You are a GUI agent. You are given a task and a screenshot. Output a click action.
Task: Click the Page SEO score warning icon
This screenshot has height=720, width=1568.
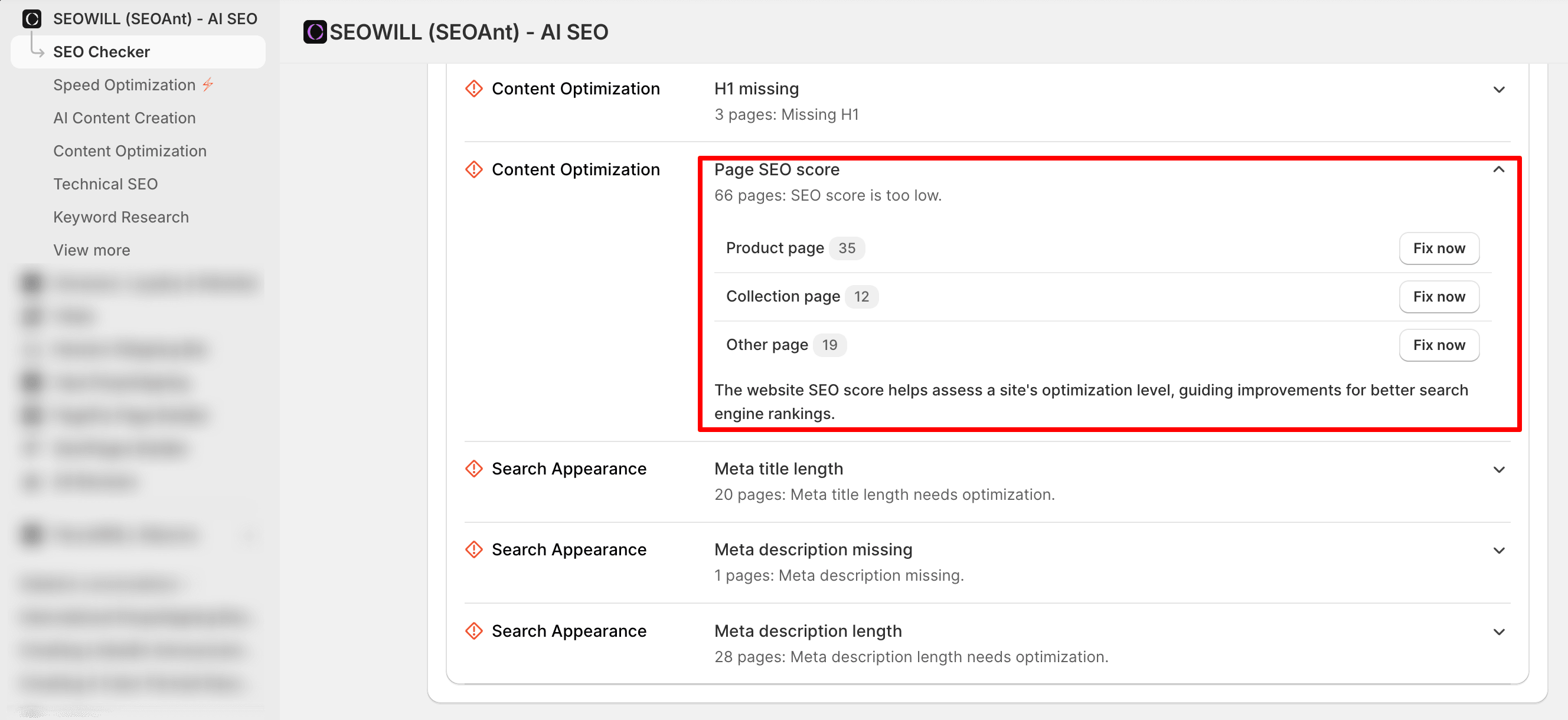click(473, 170)
